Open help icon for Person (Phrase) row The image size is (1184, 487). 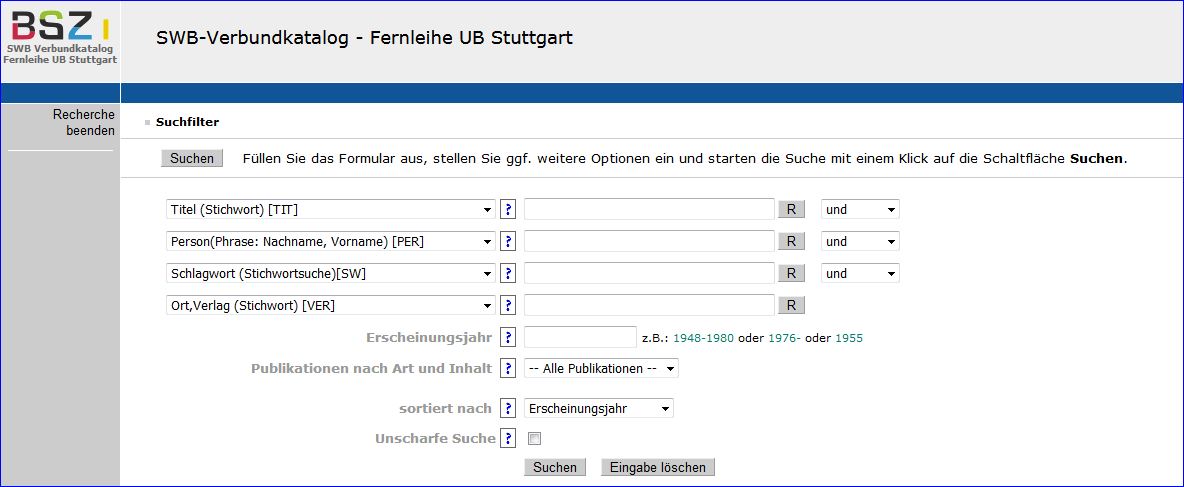(x=508, y=241)
